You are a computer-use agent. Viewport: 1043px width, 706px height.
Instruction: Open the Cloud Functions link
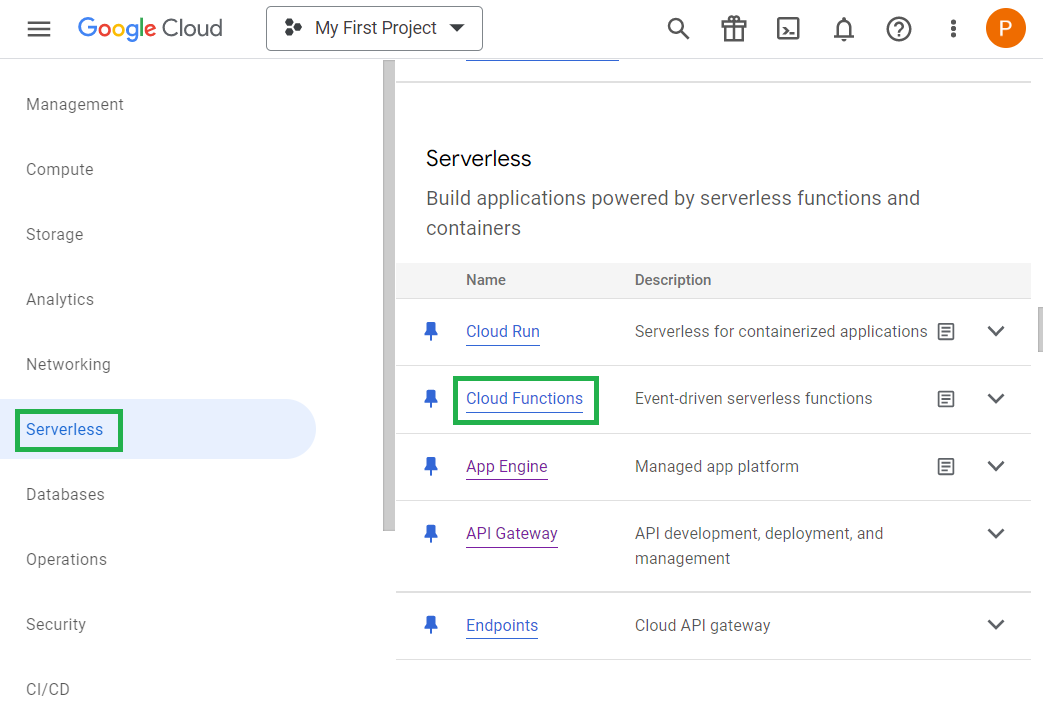click(x=524, y=399)
